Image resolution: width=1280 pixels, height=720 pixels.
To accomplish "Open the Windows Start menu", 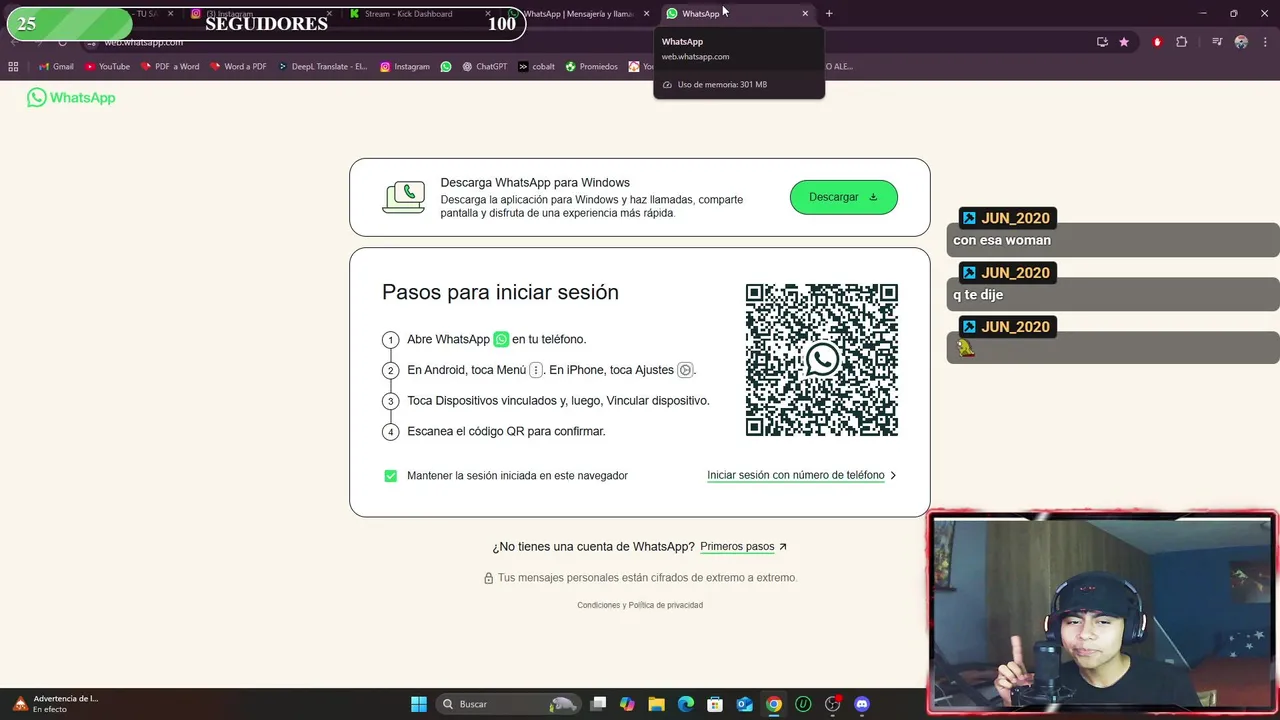I will tap(419, 704).
